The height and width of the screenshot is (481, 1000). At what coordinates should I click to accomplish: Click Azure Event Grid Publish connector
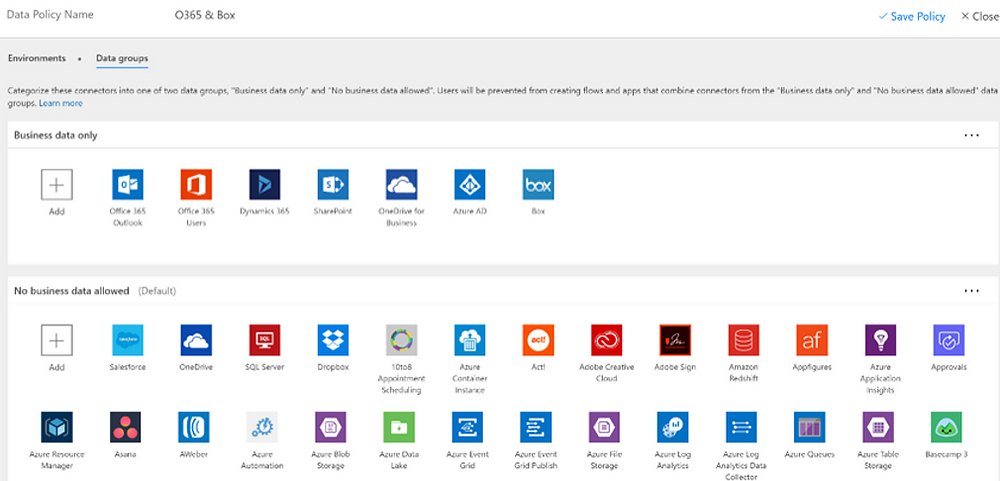click(536, 427)
